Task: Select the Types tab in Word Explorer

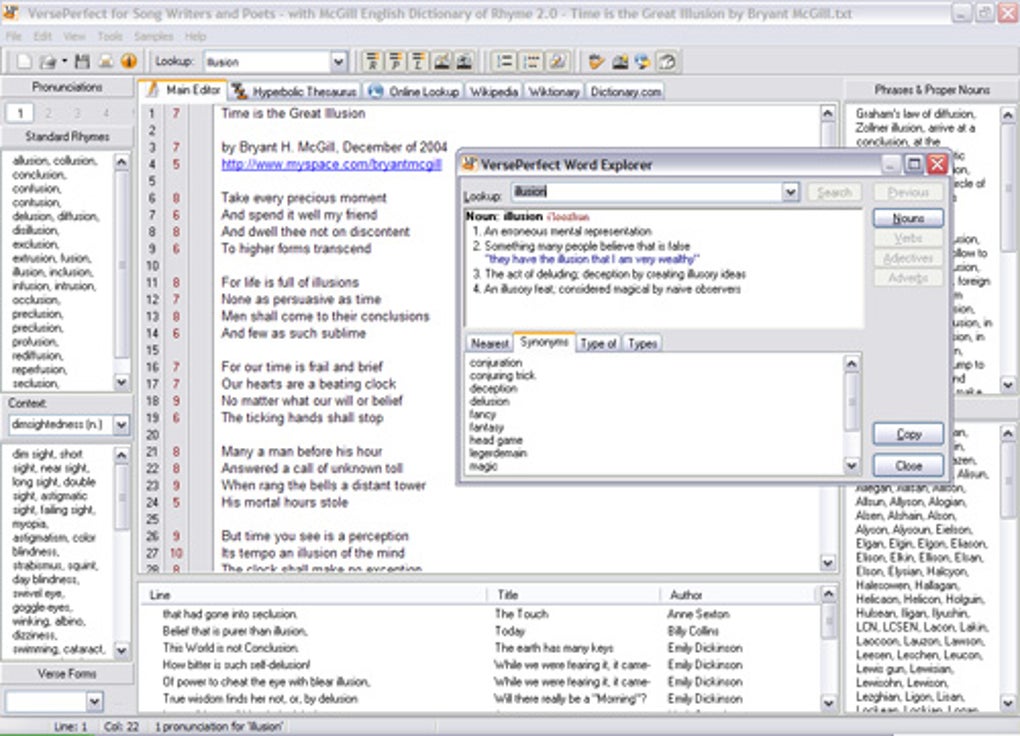Action: tap(642, 344)
